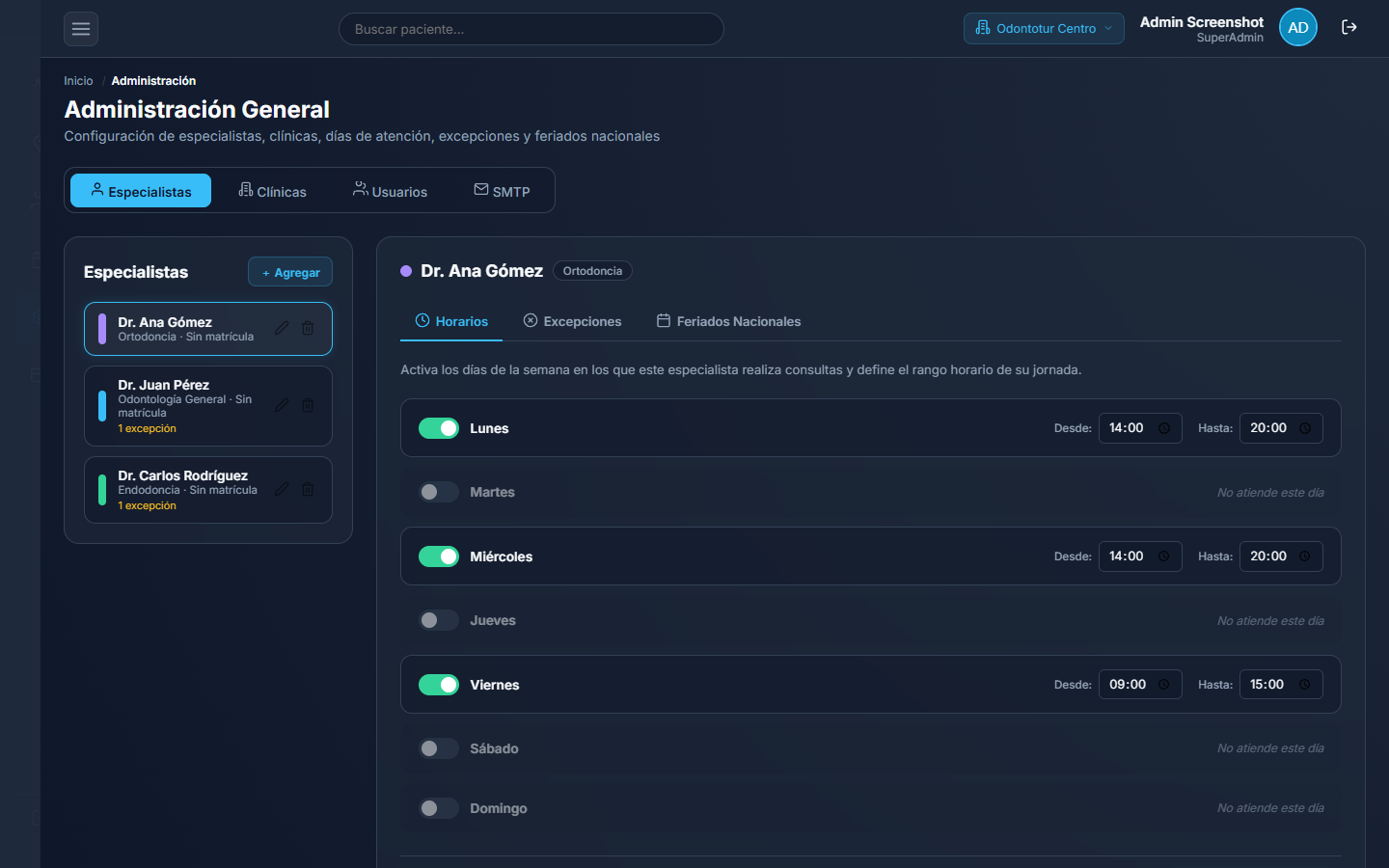The image size is (1389, 868).
Task: Edit Dr. Ana Gómez with pencil icon
Action: [282, 329]
